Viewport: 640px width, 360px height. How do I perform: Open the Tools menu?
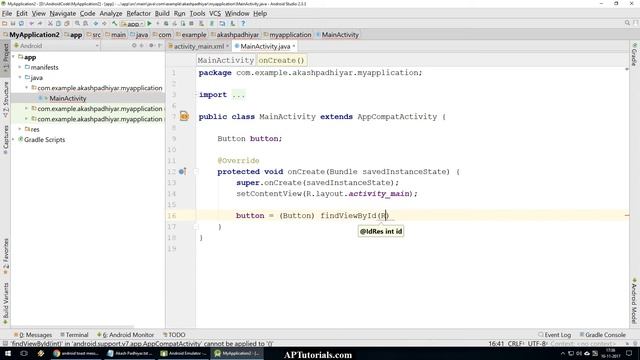coord(197,13)
